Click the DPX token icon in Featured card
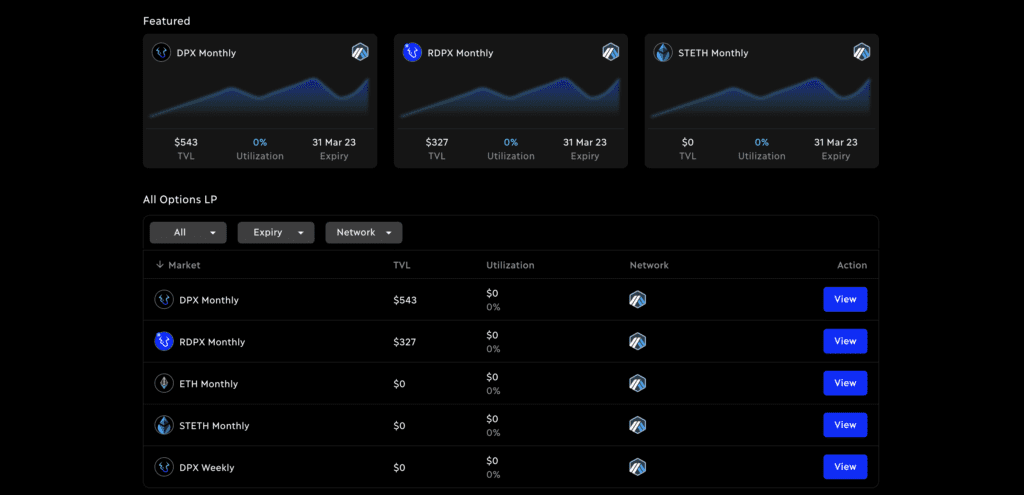The image size is (1024, 495). click(x=161, y=53)
